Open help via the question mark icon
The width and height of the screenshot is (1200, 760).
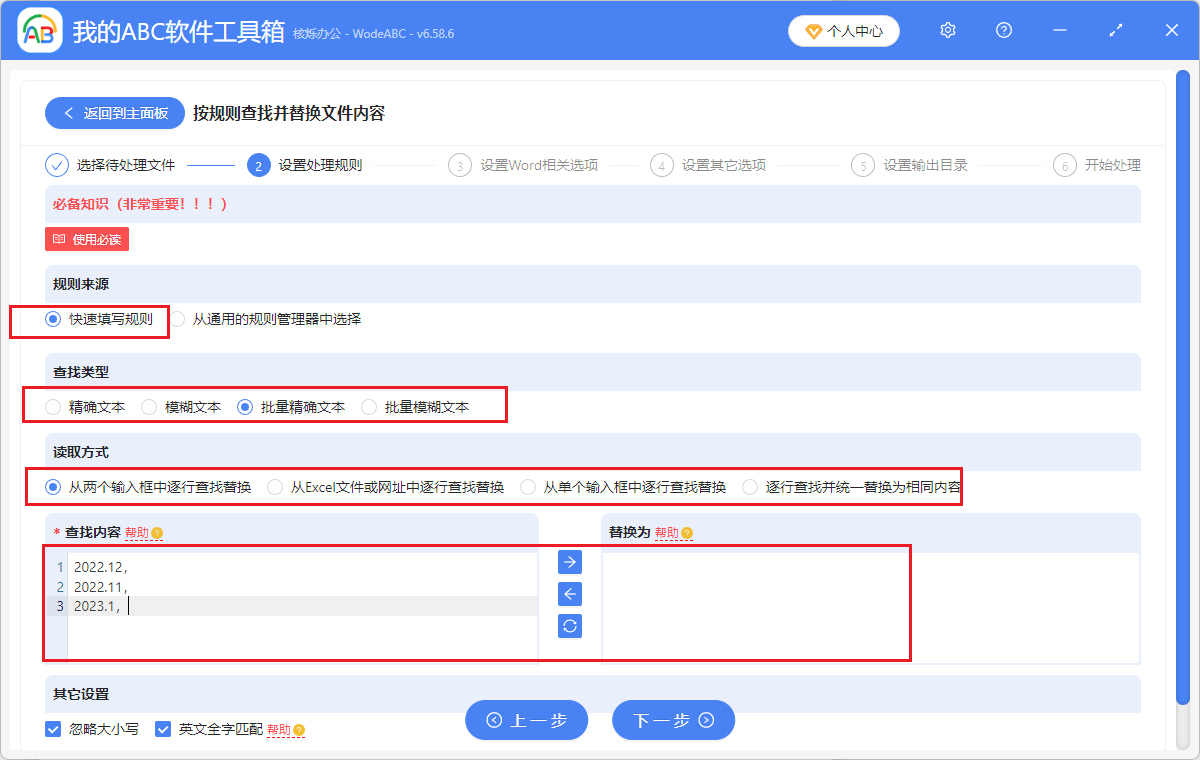pos(1003,30)
